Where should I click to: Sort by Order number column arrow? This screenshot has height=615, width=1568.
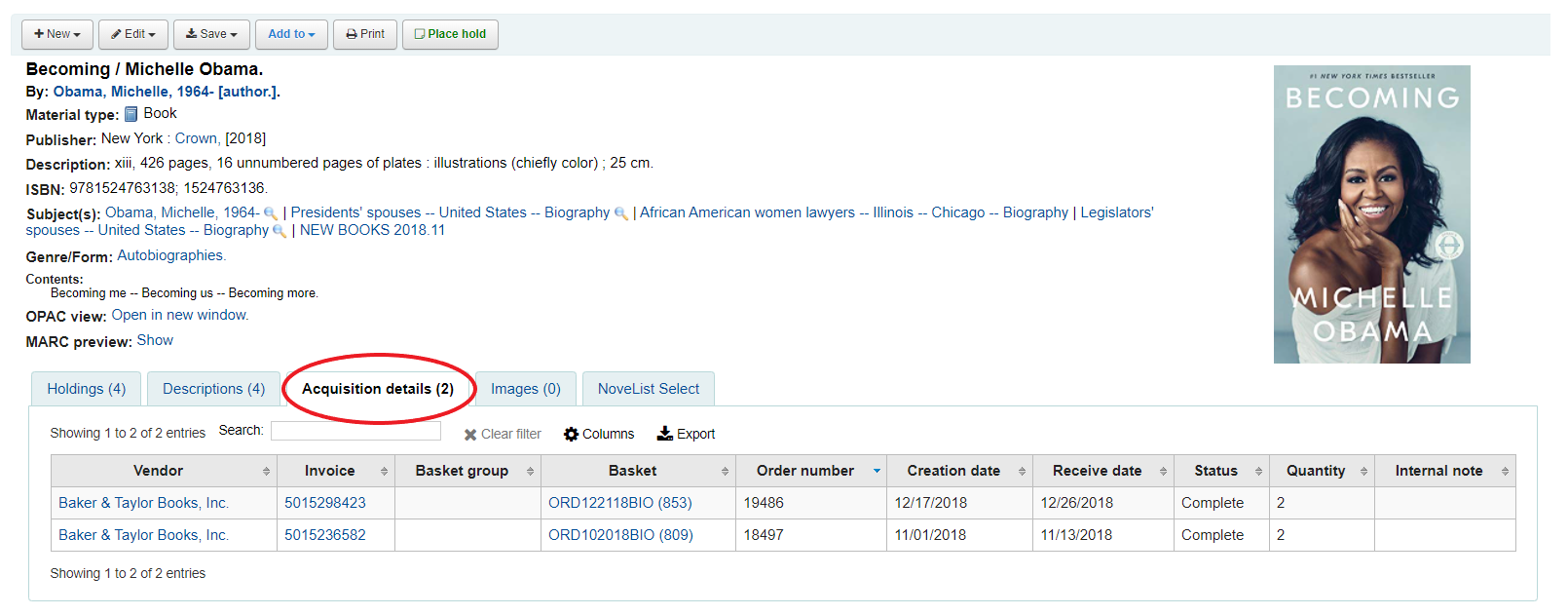[877, 471]
